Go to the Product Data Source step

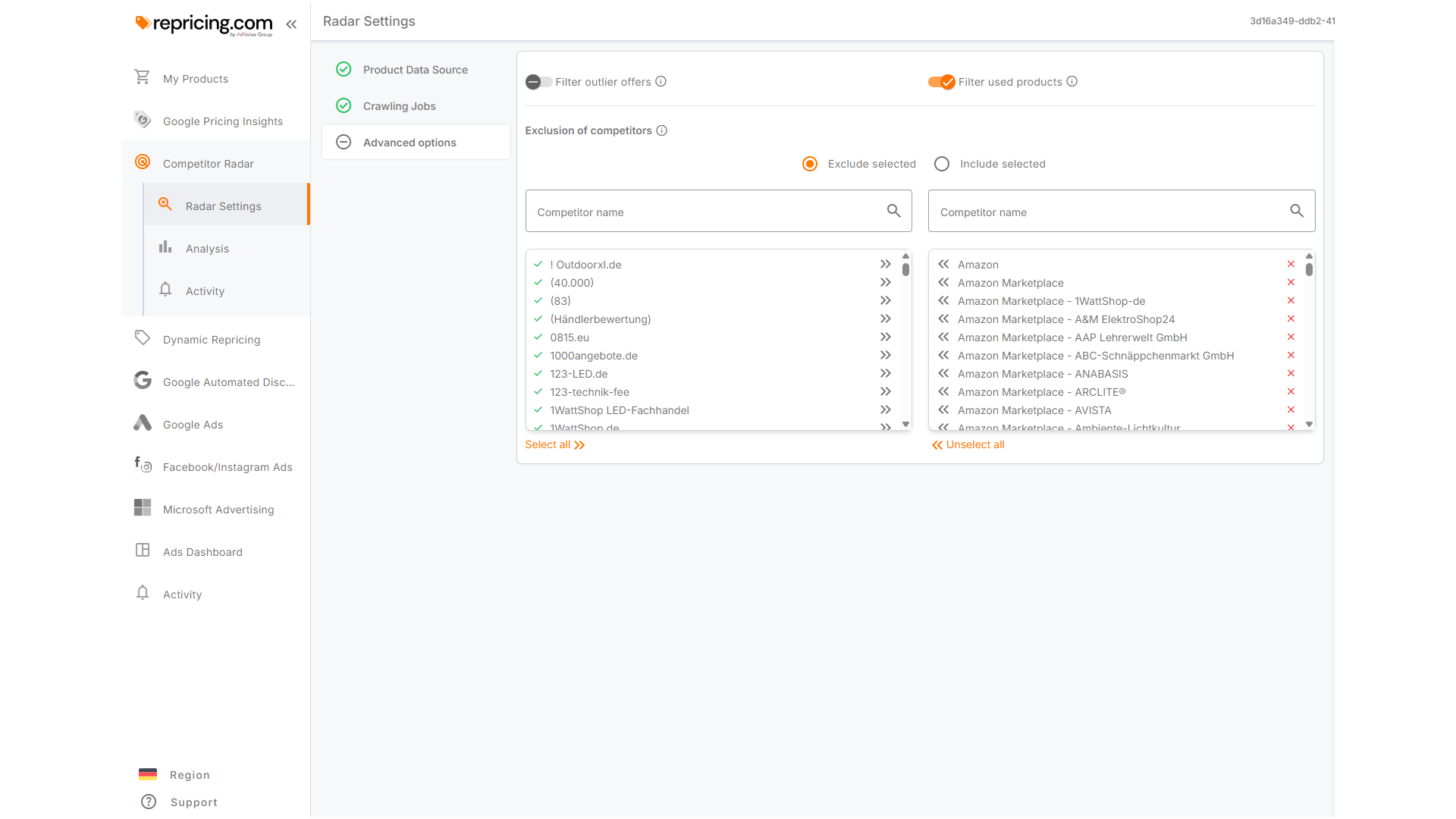tap(416, 70)
